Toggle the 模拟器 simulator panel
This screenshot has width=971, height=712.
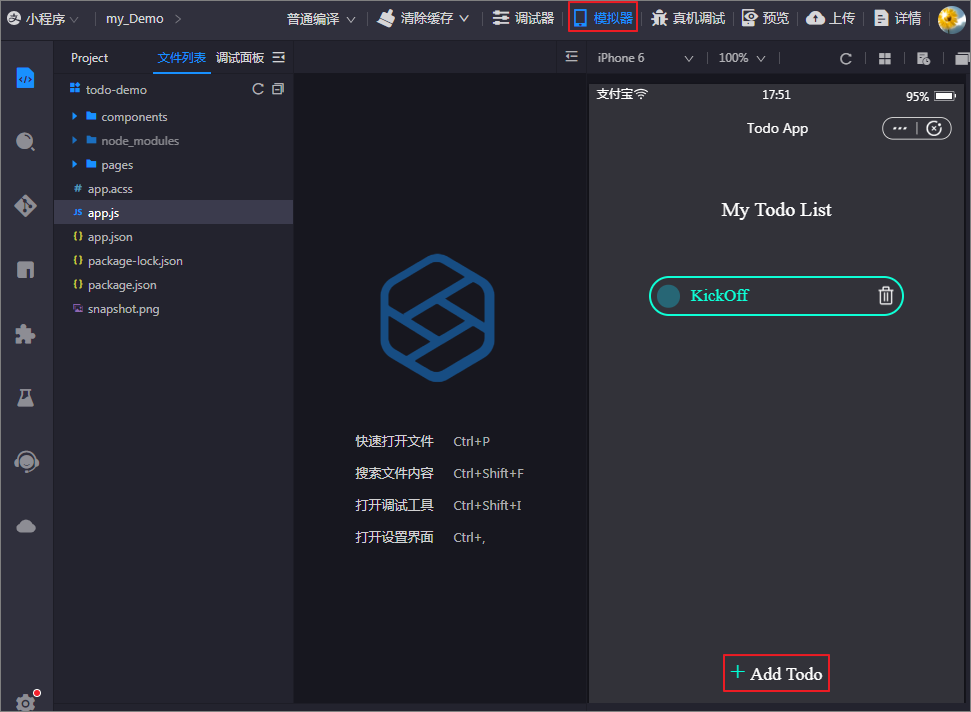603,18
